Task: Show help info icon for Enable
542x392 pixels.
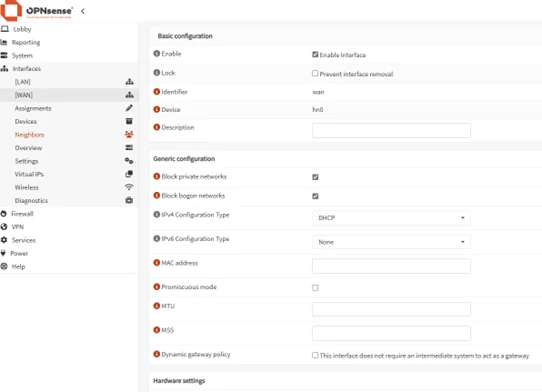Action: [x=157, y=54]
